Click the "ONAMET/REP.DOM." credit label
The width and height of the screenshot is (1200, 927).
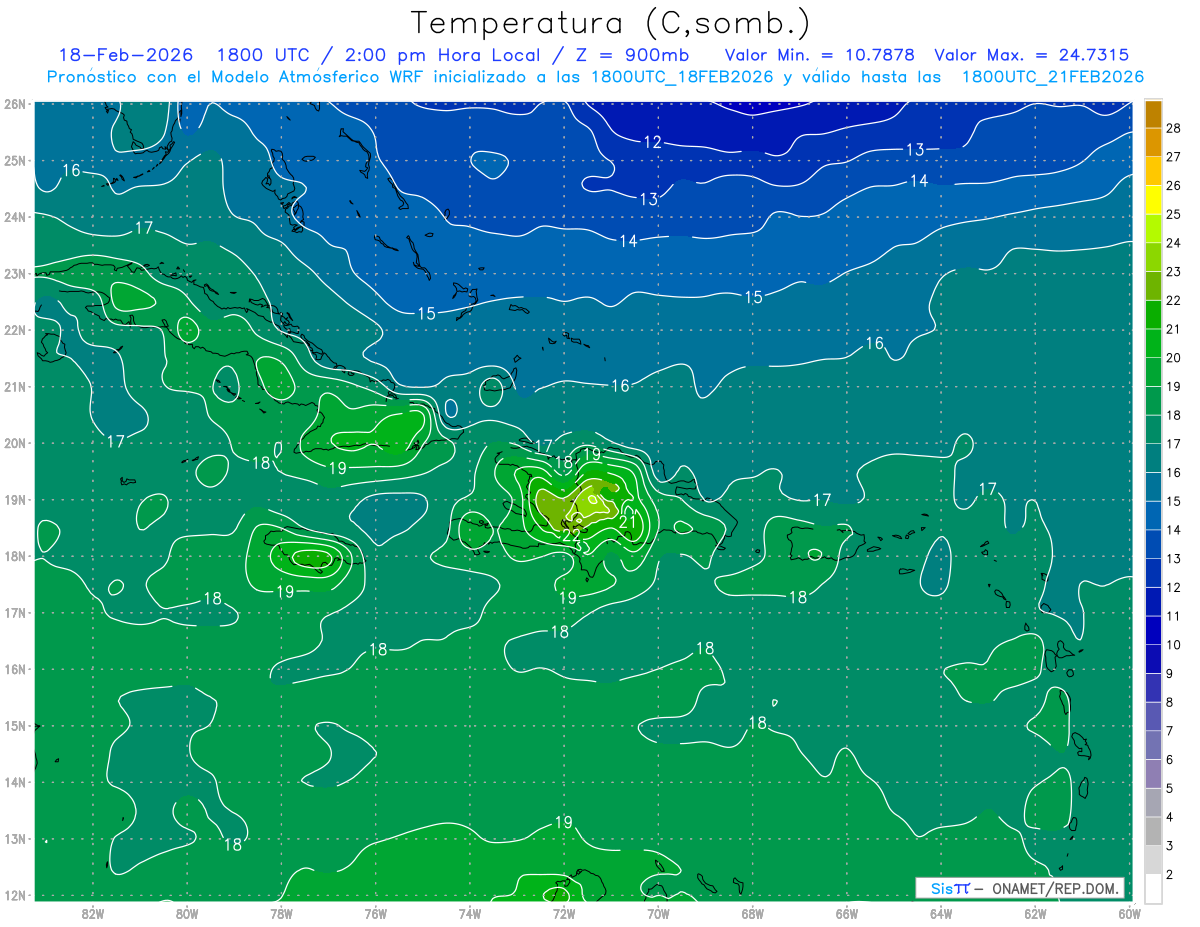coord(1055,888)
